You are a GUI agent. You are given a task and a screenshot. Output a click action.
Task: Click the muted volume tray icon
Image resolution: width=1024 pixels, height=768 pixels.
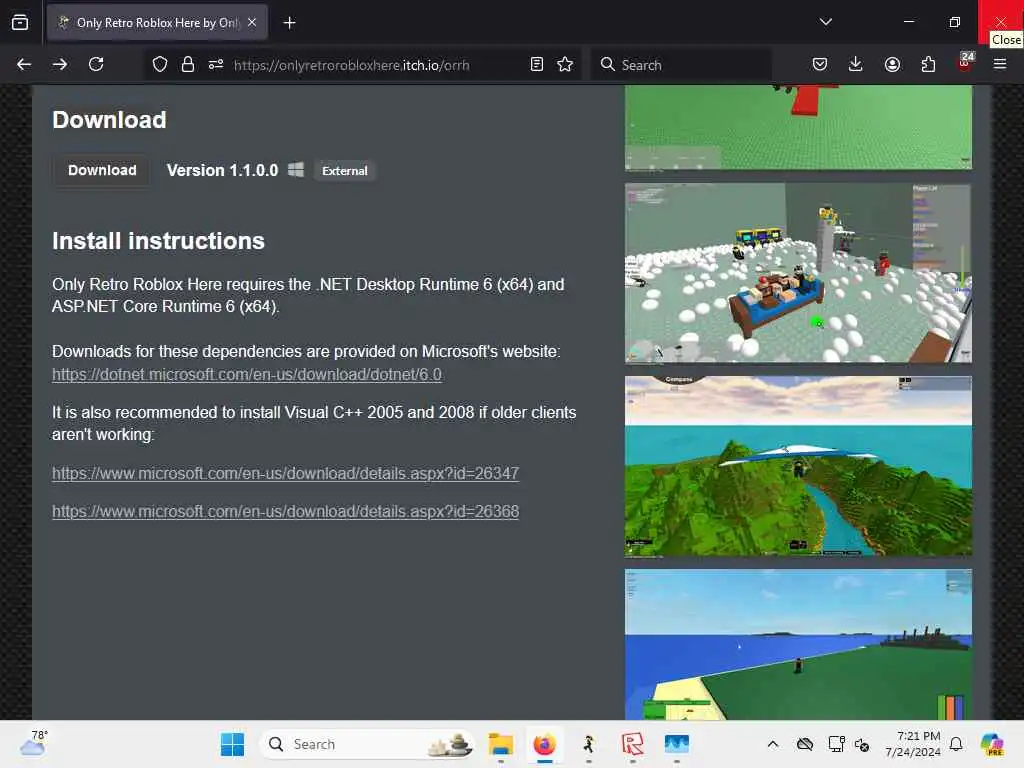pyautogui.click(x=862, y=744)
